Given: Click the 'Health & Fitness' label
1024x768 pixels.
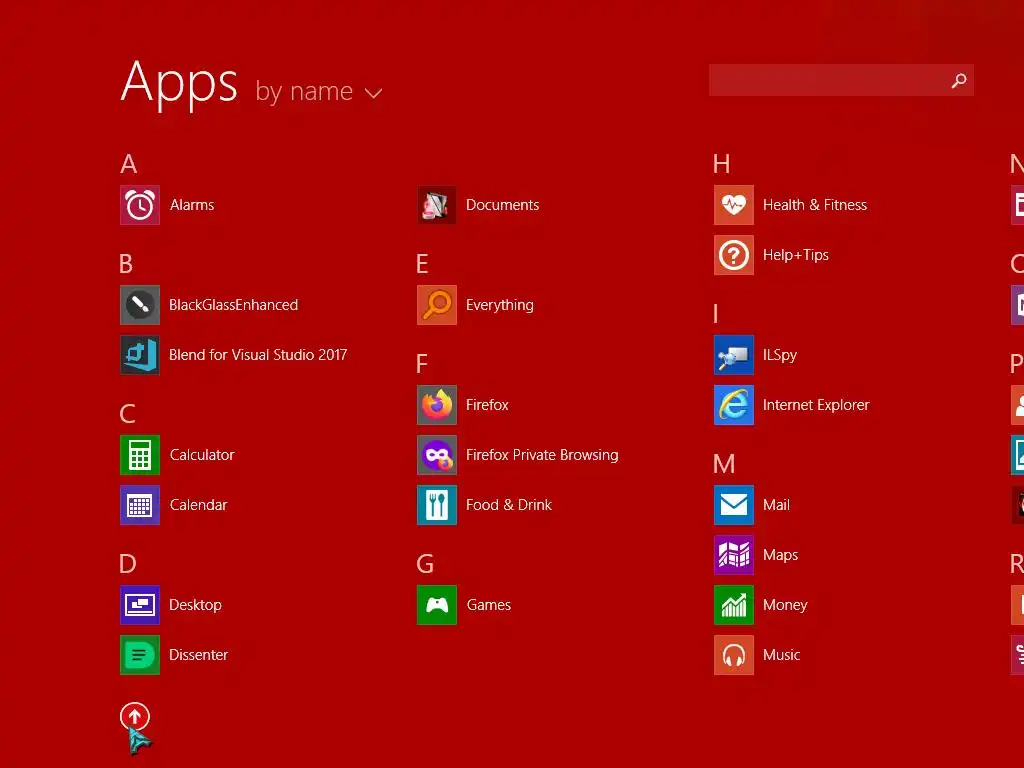Looking at the screenshot, I should pyautogui.click(x=815, y=205).
